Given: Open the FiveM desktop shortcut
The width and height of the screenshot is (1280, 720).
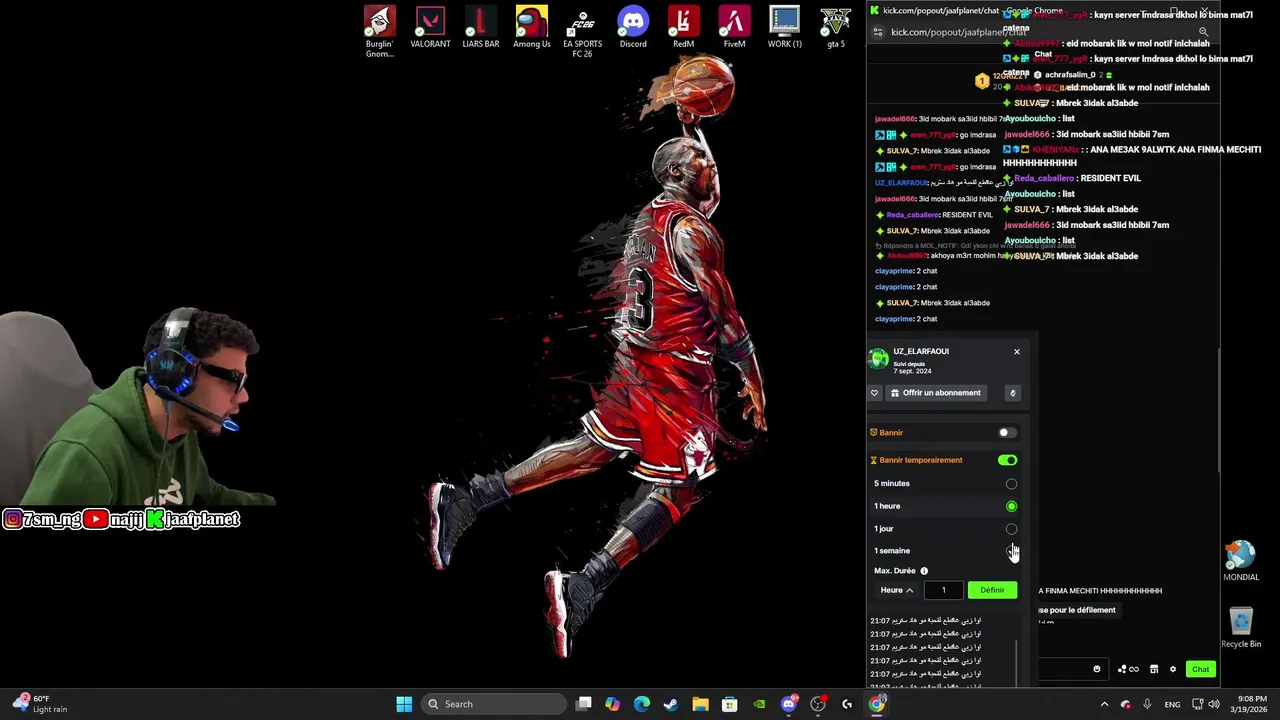Looking at the screenshot, I should 734,28.
